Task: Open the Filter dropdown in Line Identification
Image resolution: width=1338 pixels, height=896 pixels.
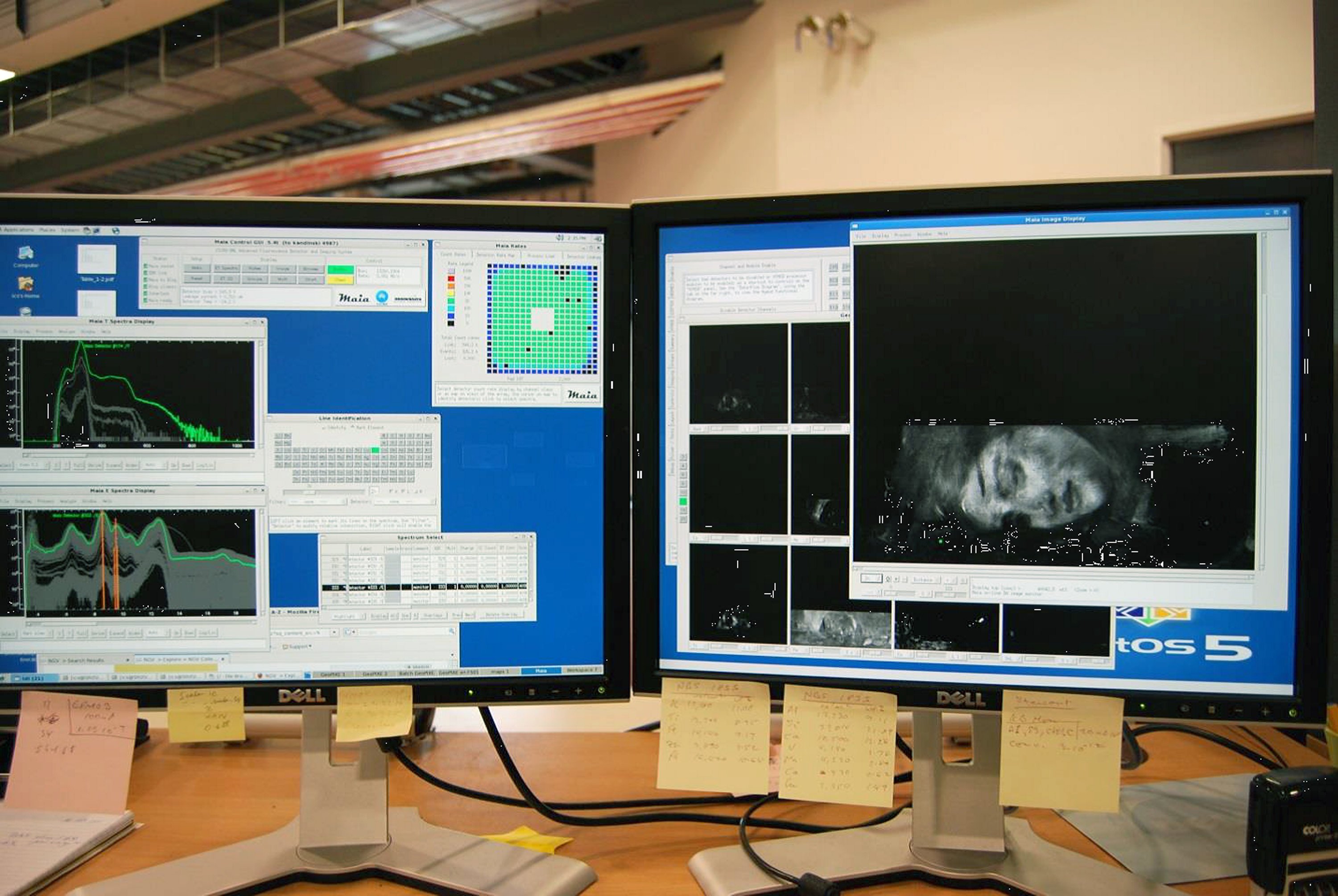Action: coord(317,501)
